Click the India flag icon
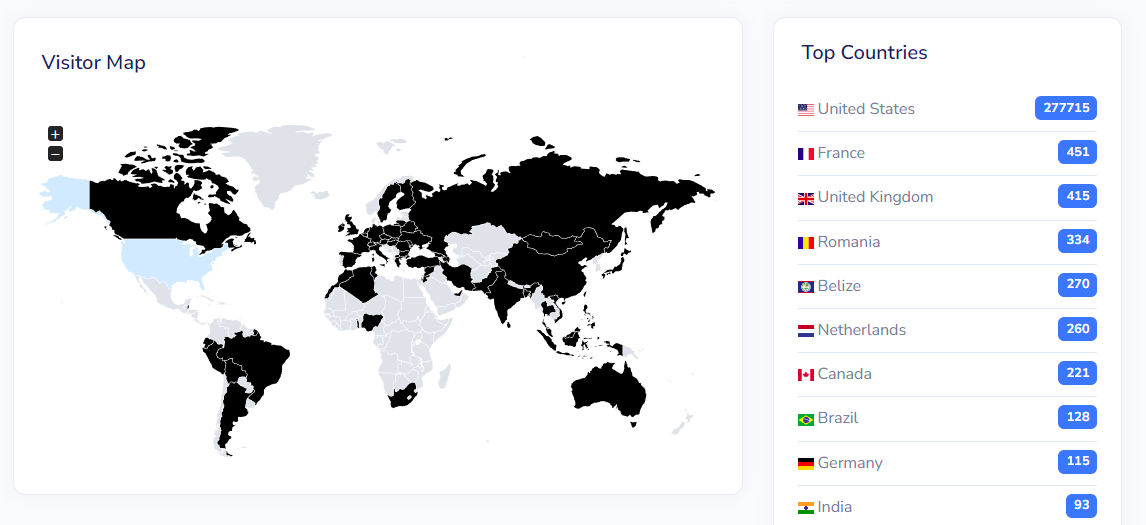Viewport: 1146px width, 525px height. [x=806, y=508]
